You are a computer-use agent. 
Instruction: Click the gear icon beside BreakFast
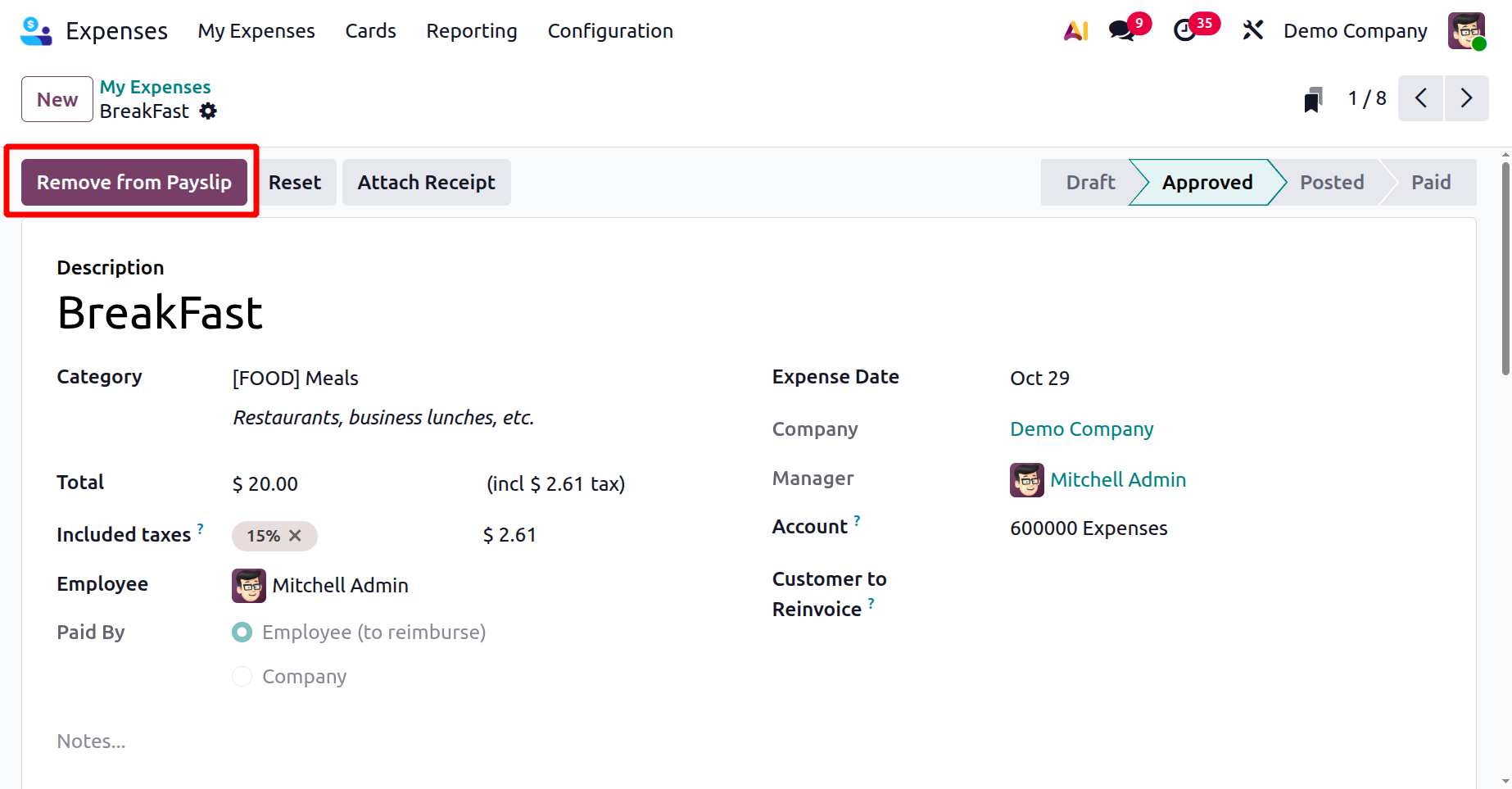click(x=209, y=111)
